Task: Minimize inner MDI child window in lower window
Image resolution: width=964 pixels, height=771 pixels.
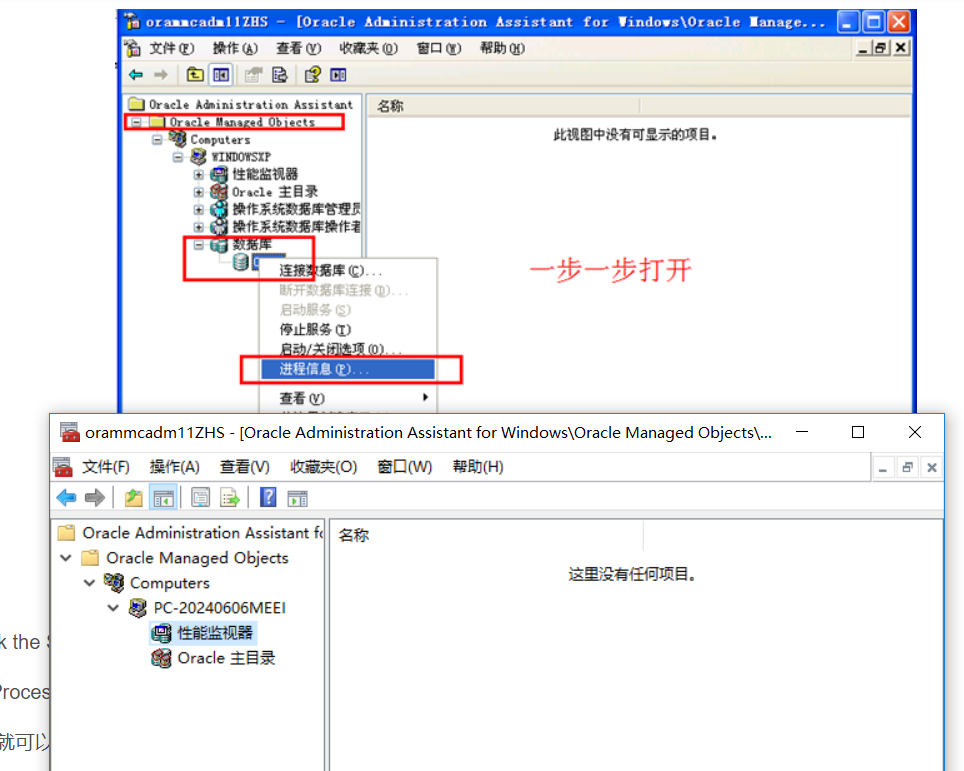Action: pyautogui.click(x=883, y=468)
